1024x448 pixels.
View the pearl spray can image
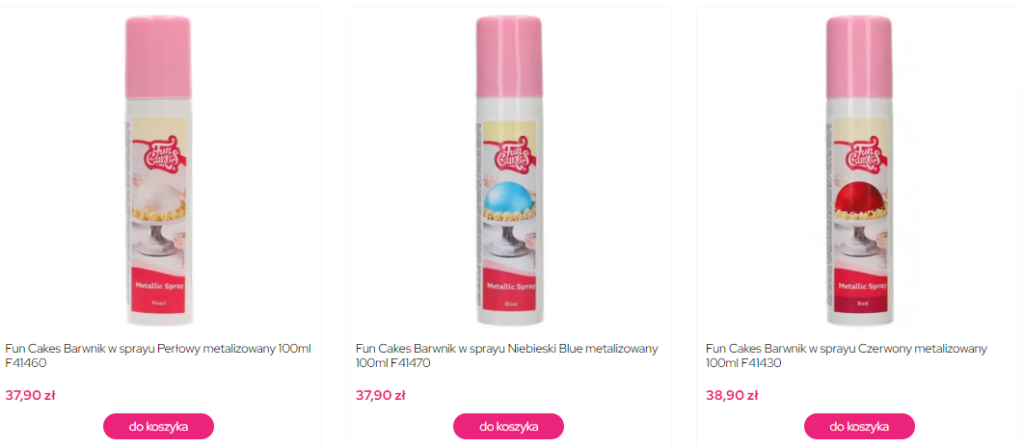tap(159, 170)
